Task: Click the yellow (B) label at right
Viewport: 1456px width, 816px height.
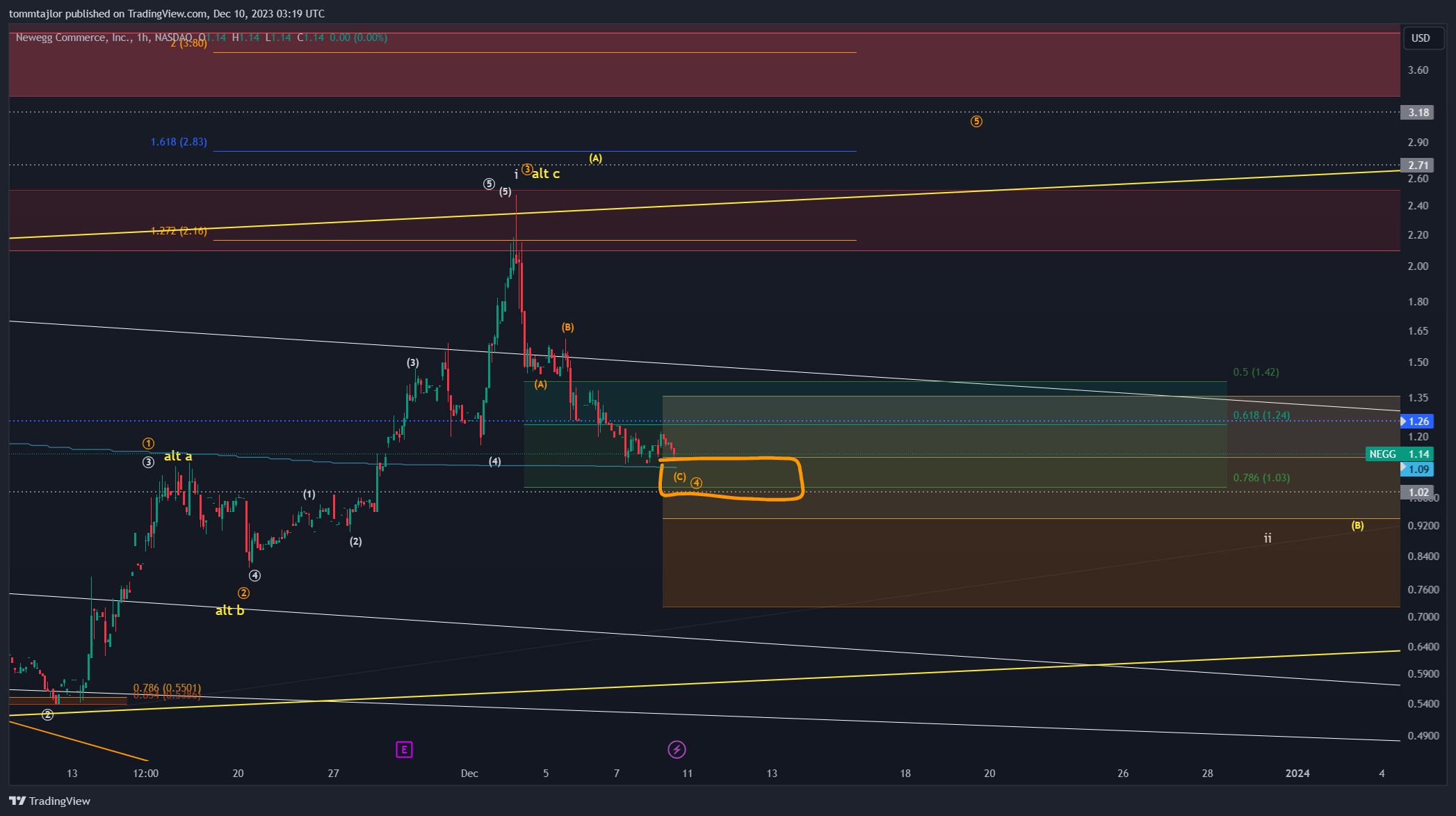Action: coord(1357,525)
